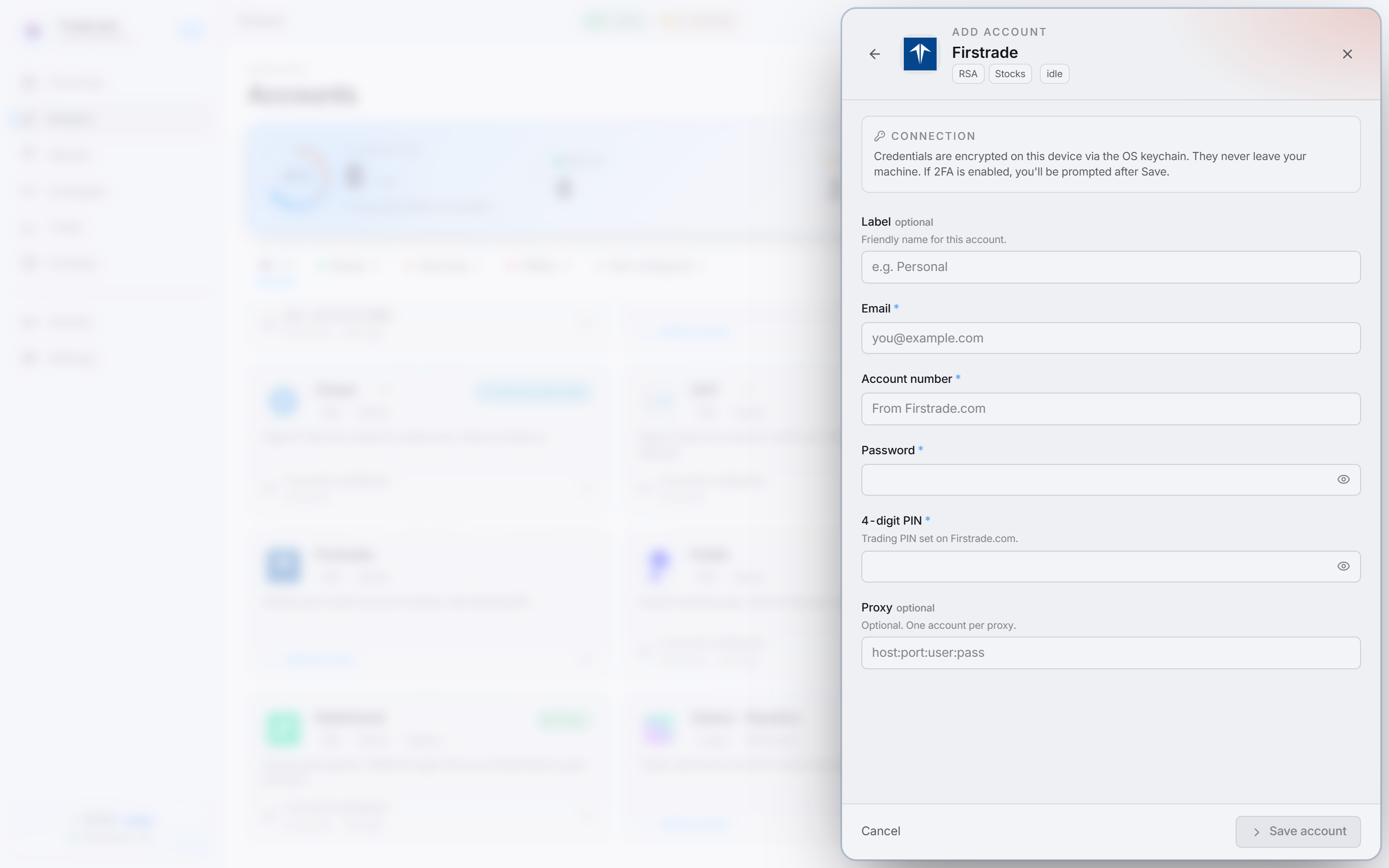Click the 'Trading PIN set on Firstrade.com.' hint
This screenshot has width=1389, height=868.
(939, 539)
